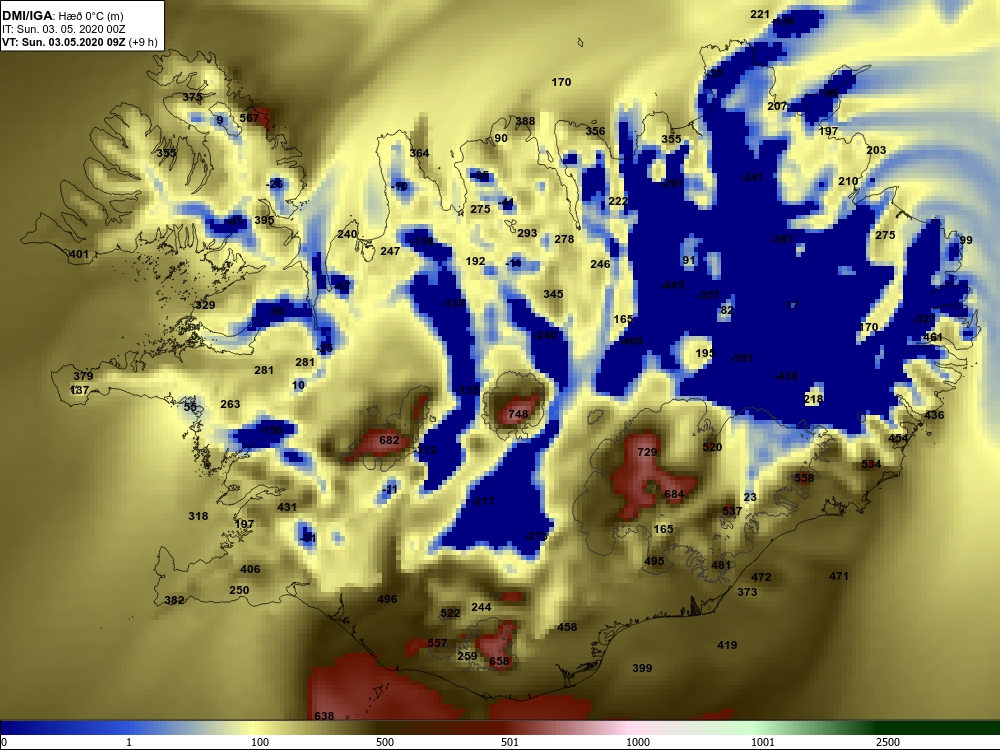Click the legend label '1000'
The image size is (1000, 750).
[638, 742]
